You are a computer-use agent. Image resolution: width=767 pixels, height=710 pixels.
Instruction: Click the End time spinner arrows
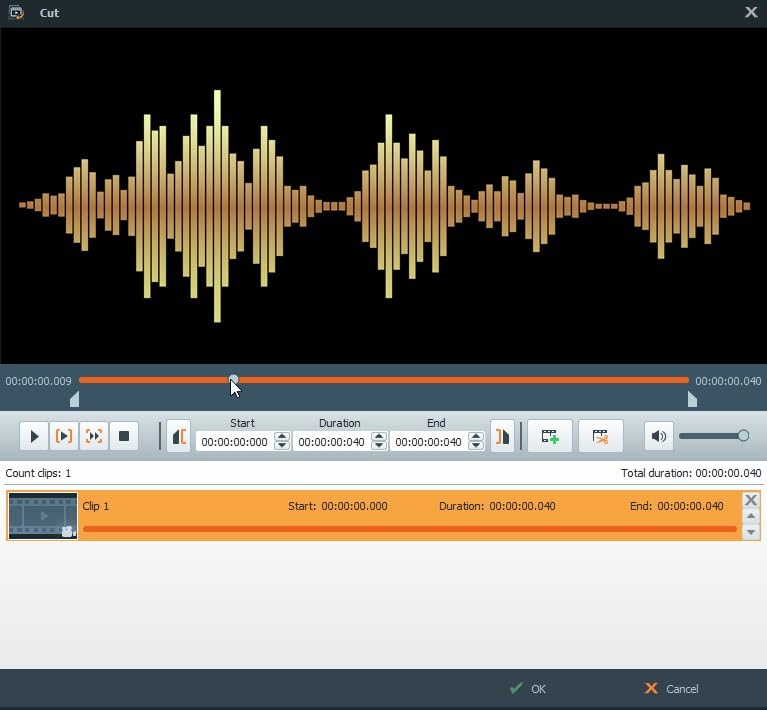coord(476,441)
